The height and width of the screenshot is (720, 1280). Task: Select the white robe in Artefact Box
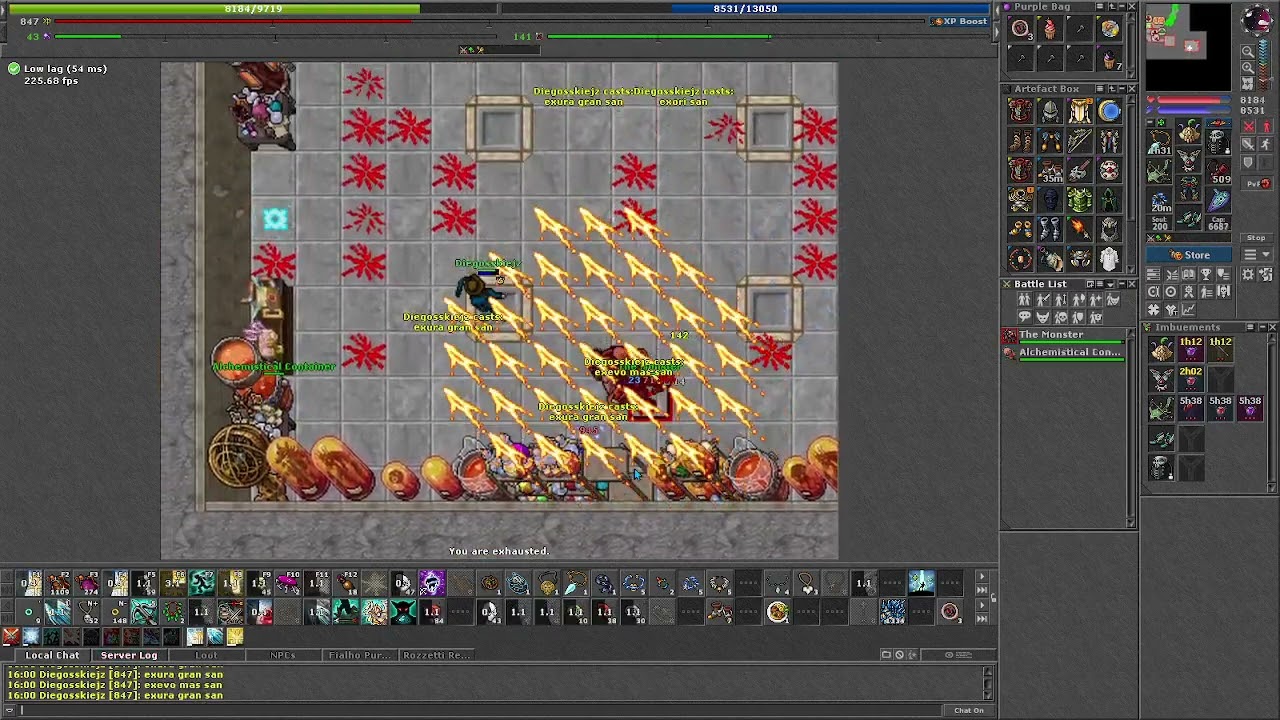pos(1110,259)
